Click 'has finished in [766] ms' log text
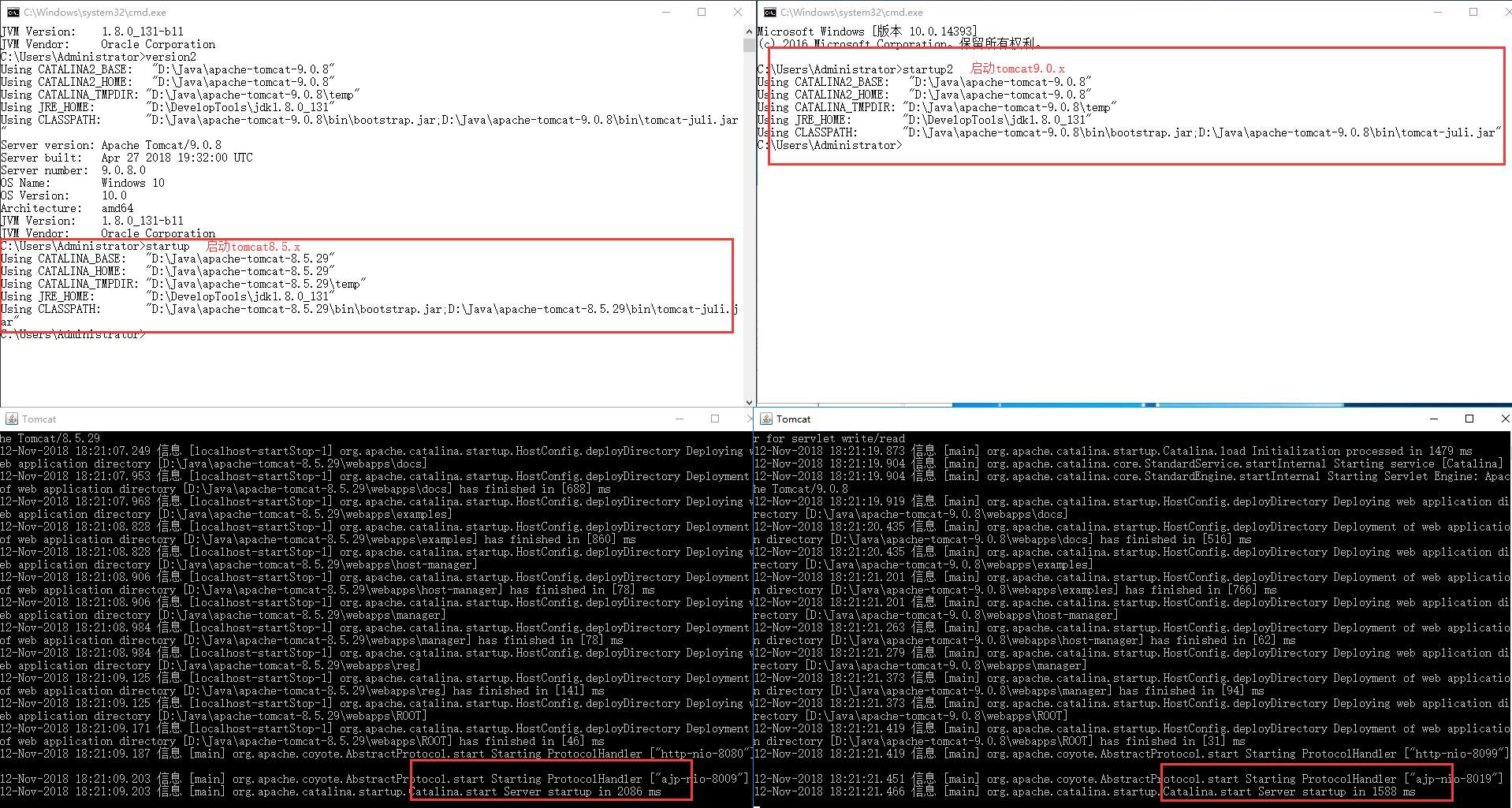 [x=1201, y=590]
